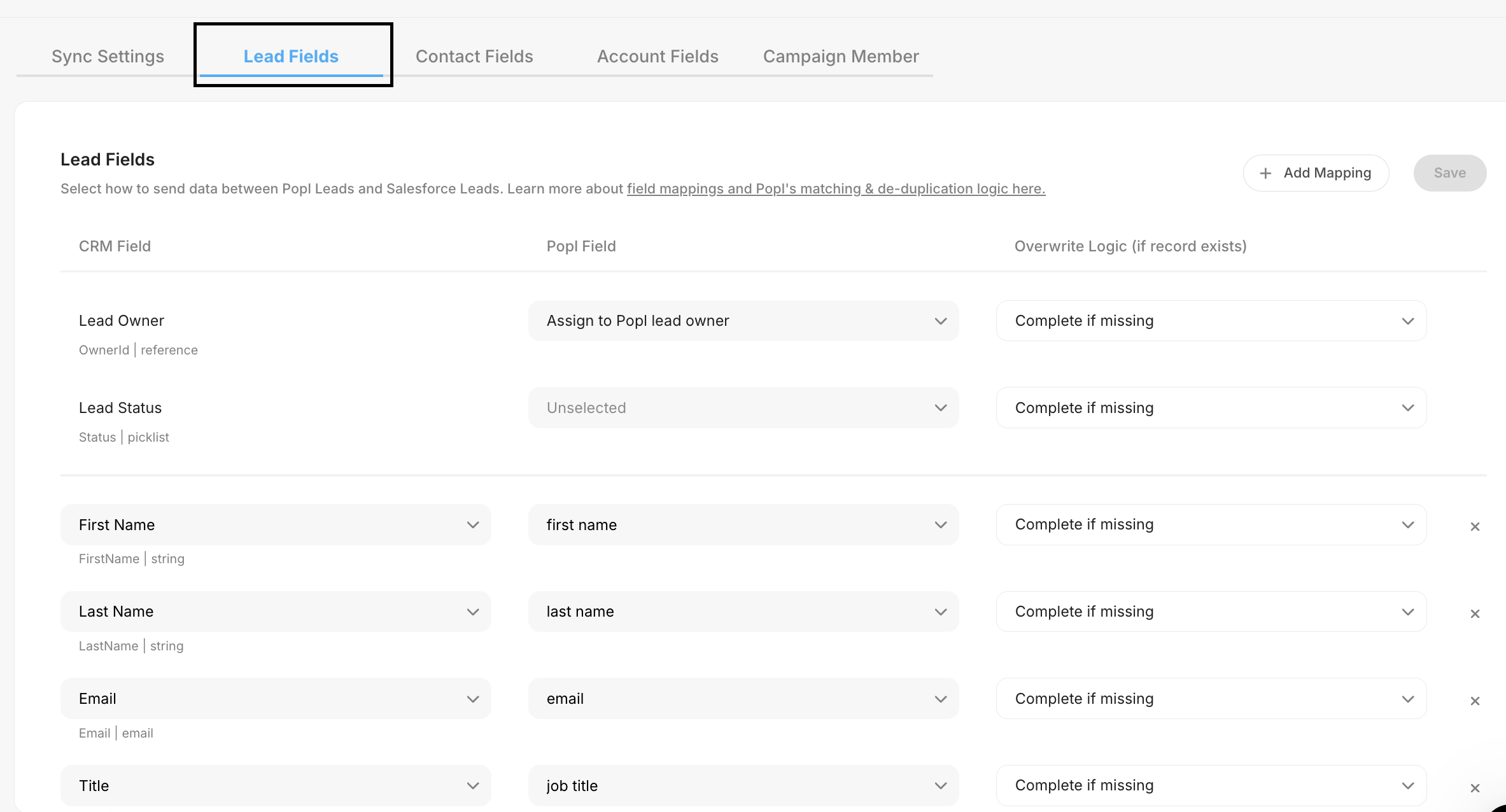Image resolution: width=1506 pixels, height=812 pixels.
Task: Go to Account Fields tab
Action: [658, 57]
